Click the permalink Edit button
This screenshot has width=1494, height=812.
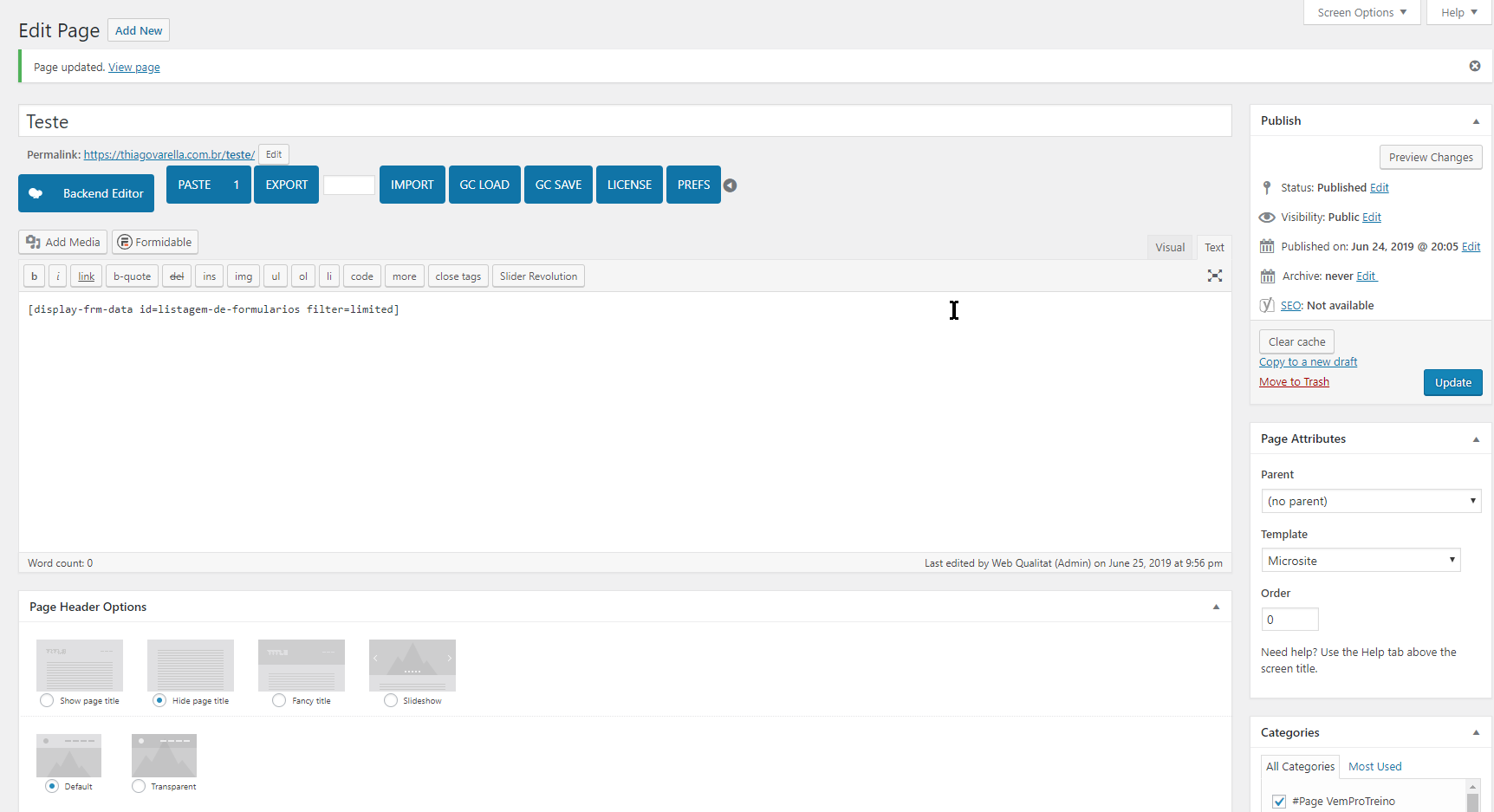274,154
